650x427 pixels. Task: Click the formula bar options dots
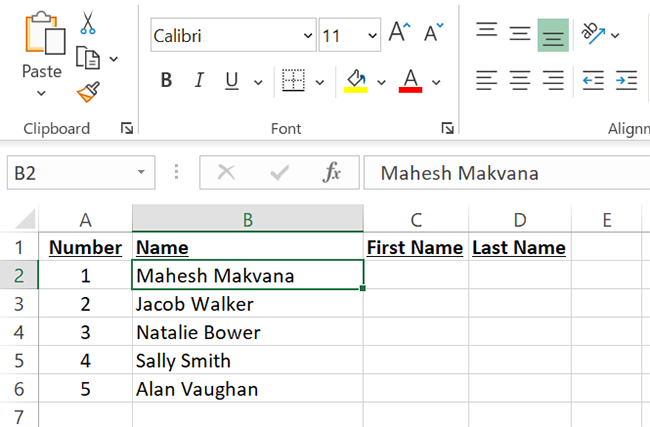tap(177, 172)
